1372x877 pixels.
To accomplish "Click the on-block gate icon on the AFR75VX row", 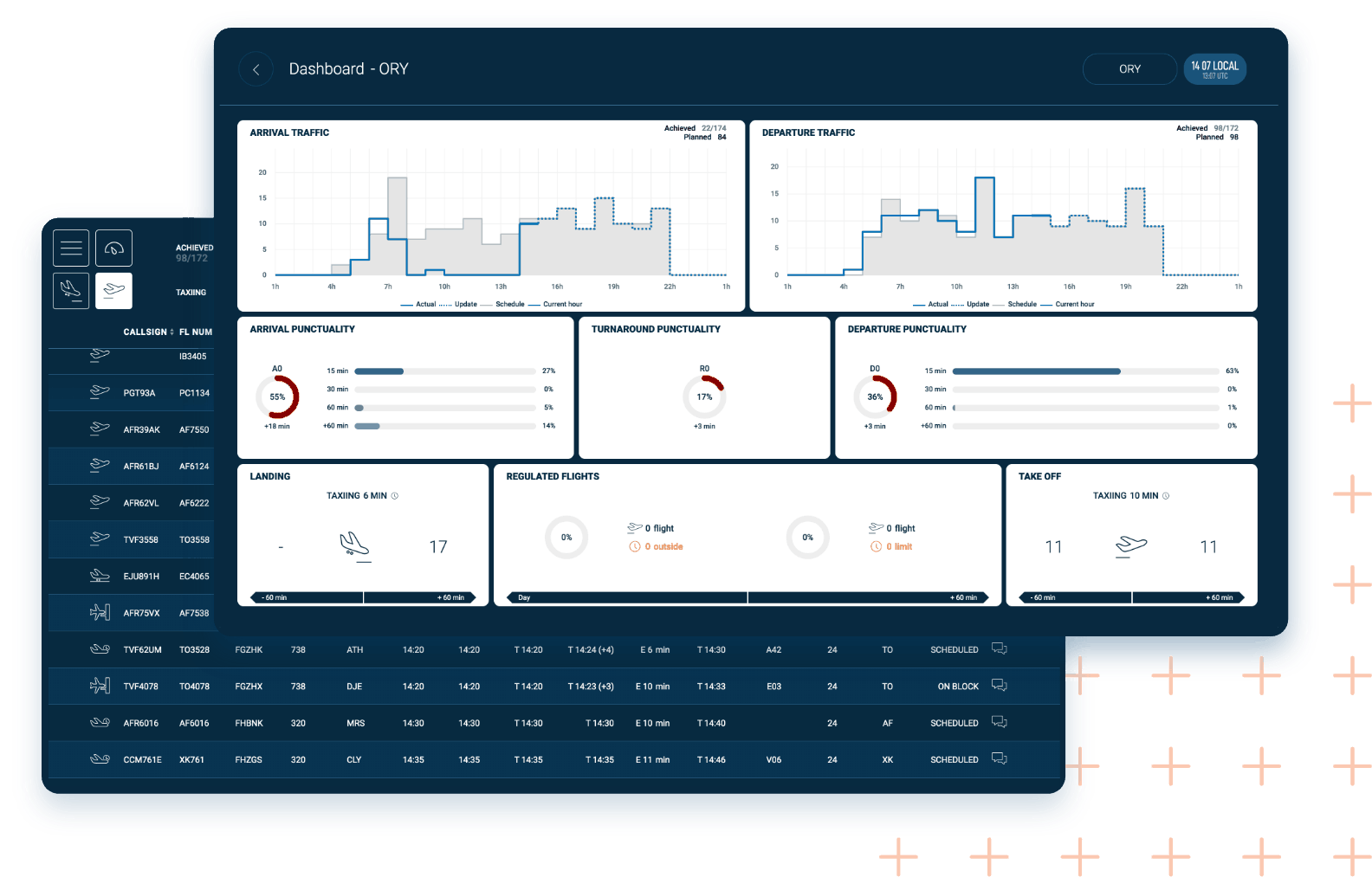I will click(x=100, y=613).
